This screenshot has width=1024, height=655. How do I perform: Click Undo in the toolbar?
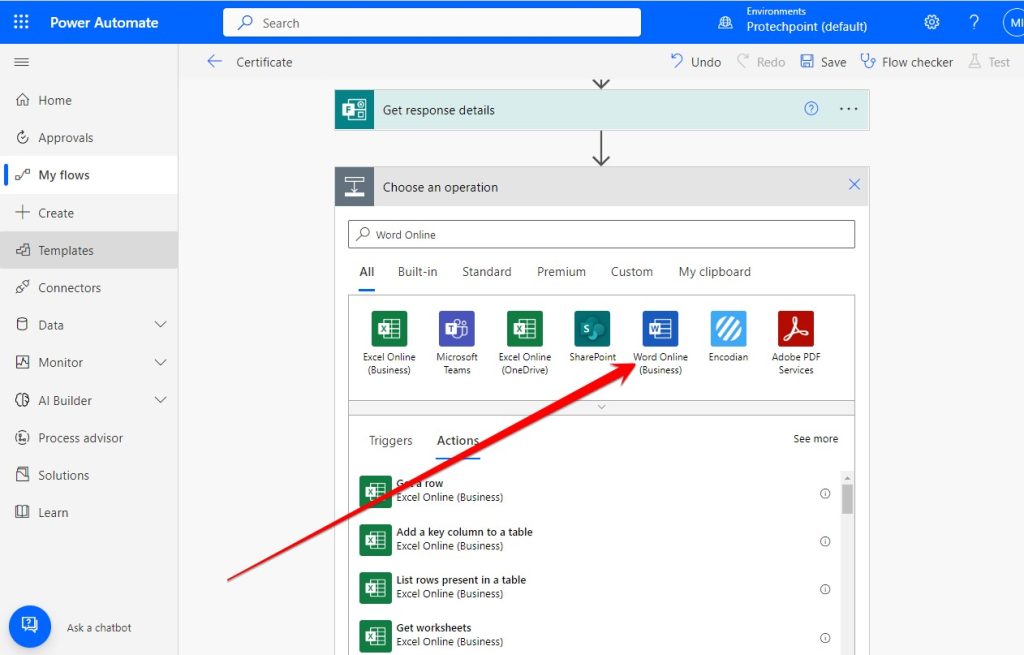[x=696, y=62]
